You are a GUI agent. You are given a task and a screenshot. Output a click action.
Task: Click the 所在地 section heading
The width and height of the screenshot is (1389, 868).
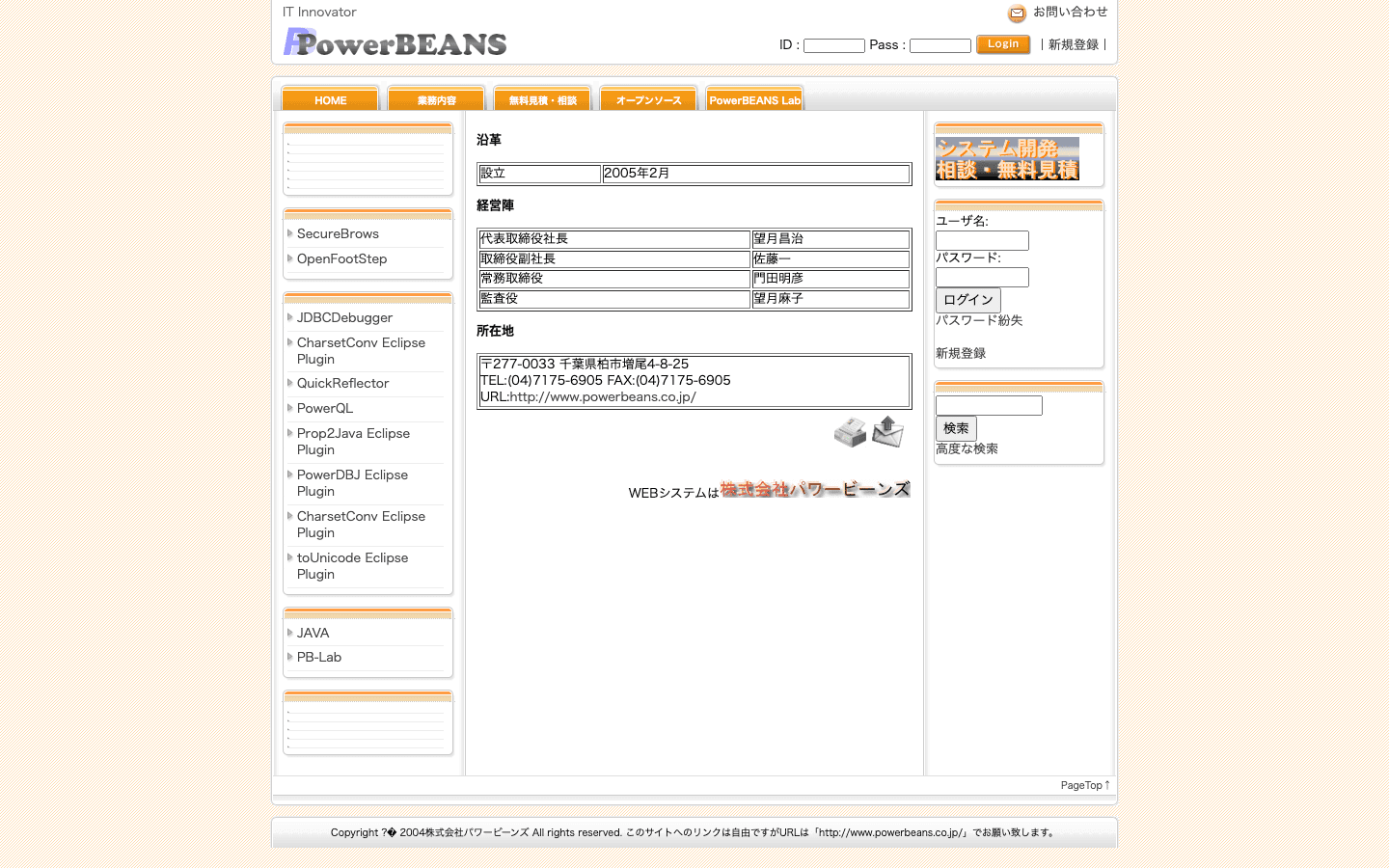pos(495,331)
